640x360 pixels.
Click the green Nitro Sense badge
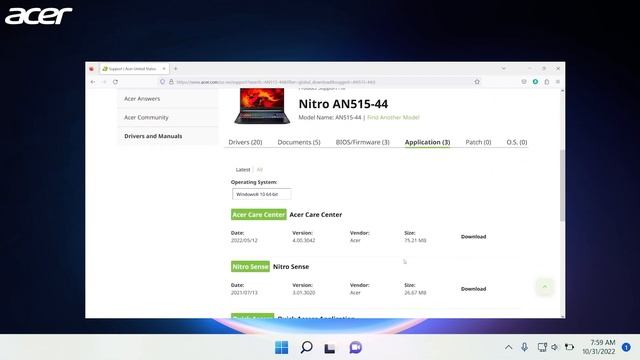coord(250,267)
